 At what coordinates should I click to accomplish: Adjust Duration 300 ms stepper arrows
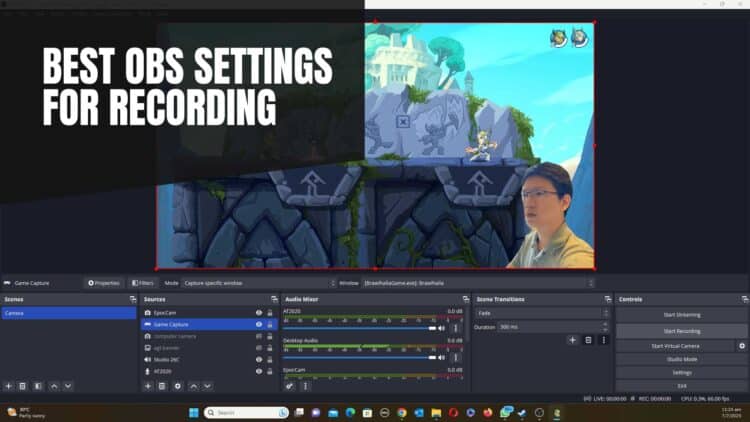pyautogui.click(x=605, y=327)
